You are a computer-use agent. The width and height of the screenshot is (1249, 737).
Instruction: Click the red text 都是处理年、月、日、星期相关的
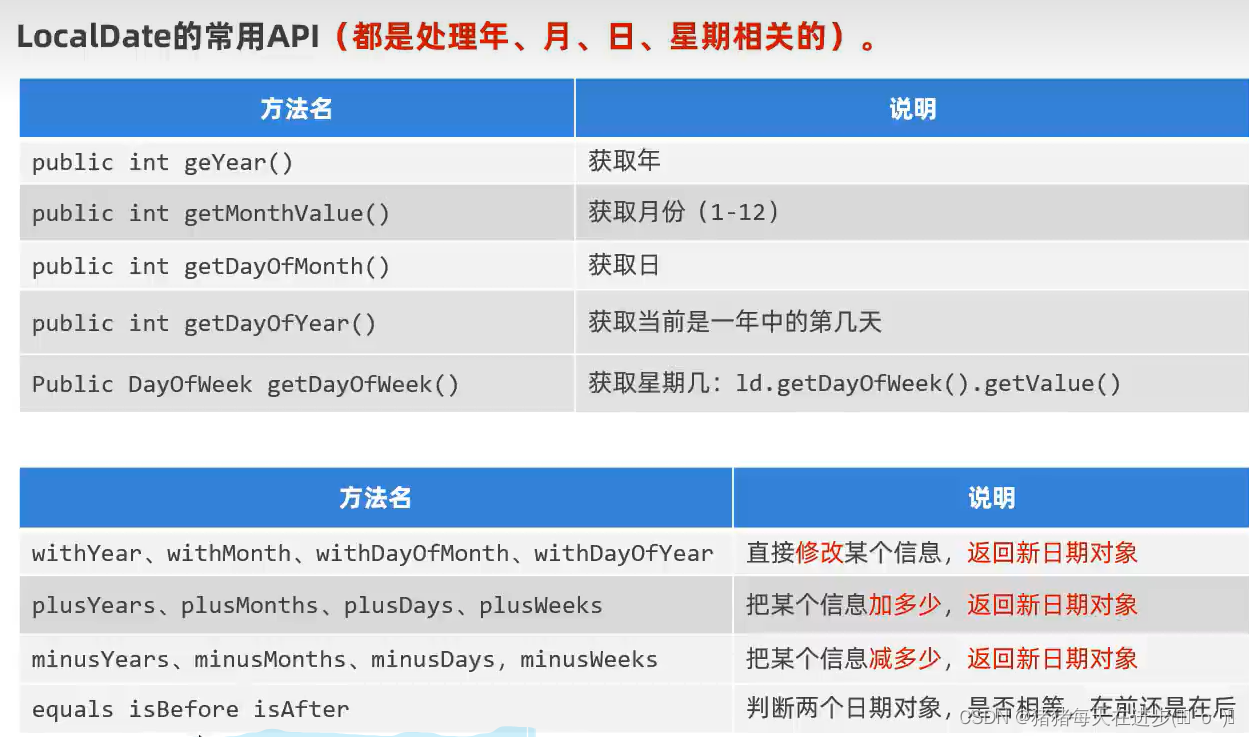pyautogui.click(x=600, y=38)
